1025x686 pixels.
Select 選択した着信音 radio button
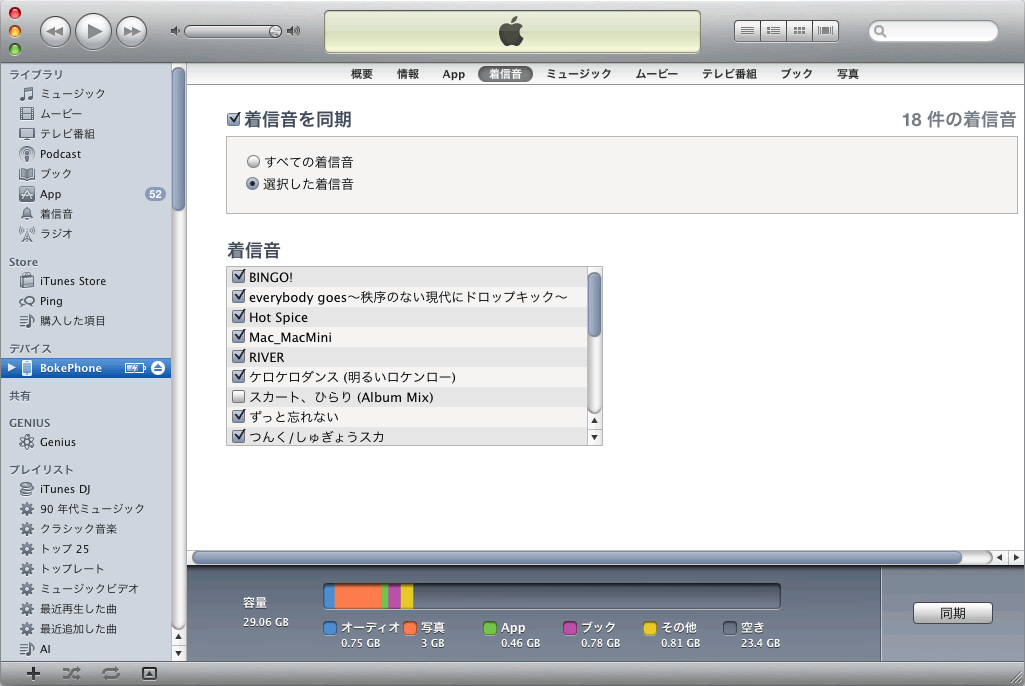(252, 184)
